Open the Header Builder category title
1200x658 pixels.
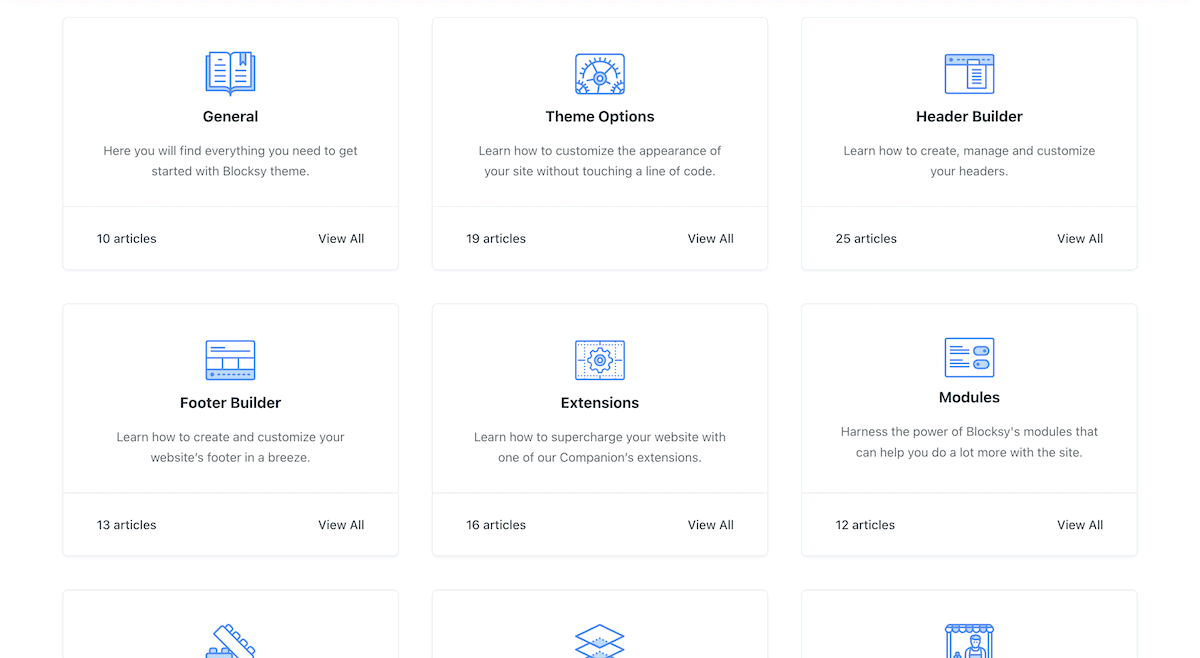click(x=969, y=116)
